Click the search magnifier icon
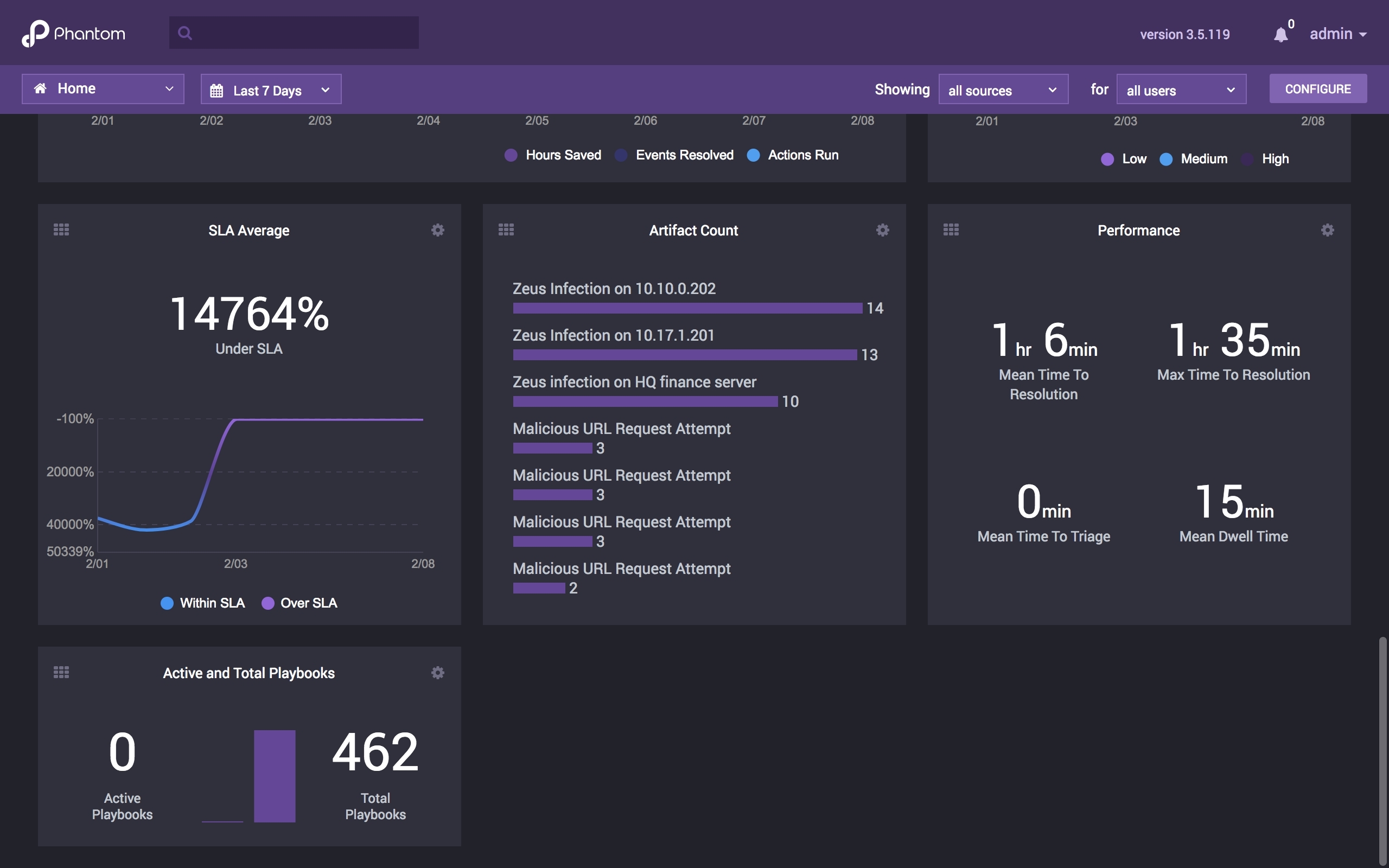Viewport: 1389px width, 868px height. [185, 33]
